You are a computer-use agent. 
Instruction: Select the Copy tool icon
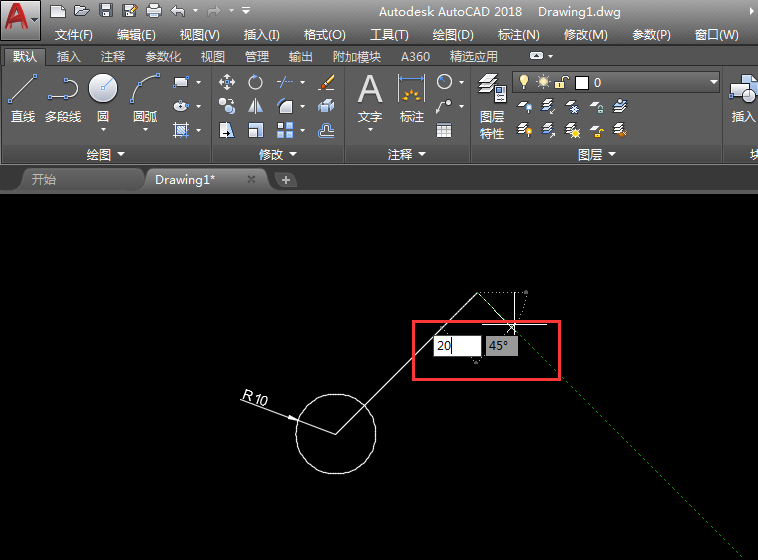pos(227,106)
